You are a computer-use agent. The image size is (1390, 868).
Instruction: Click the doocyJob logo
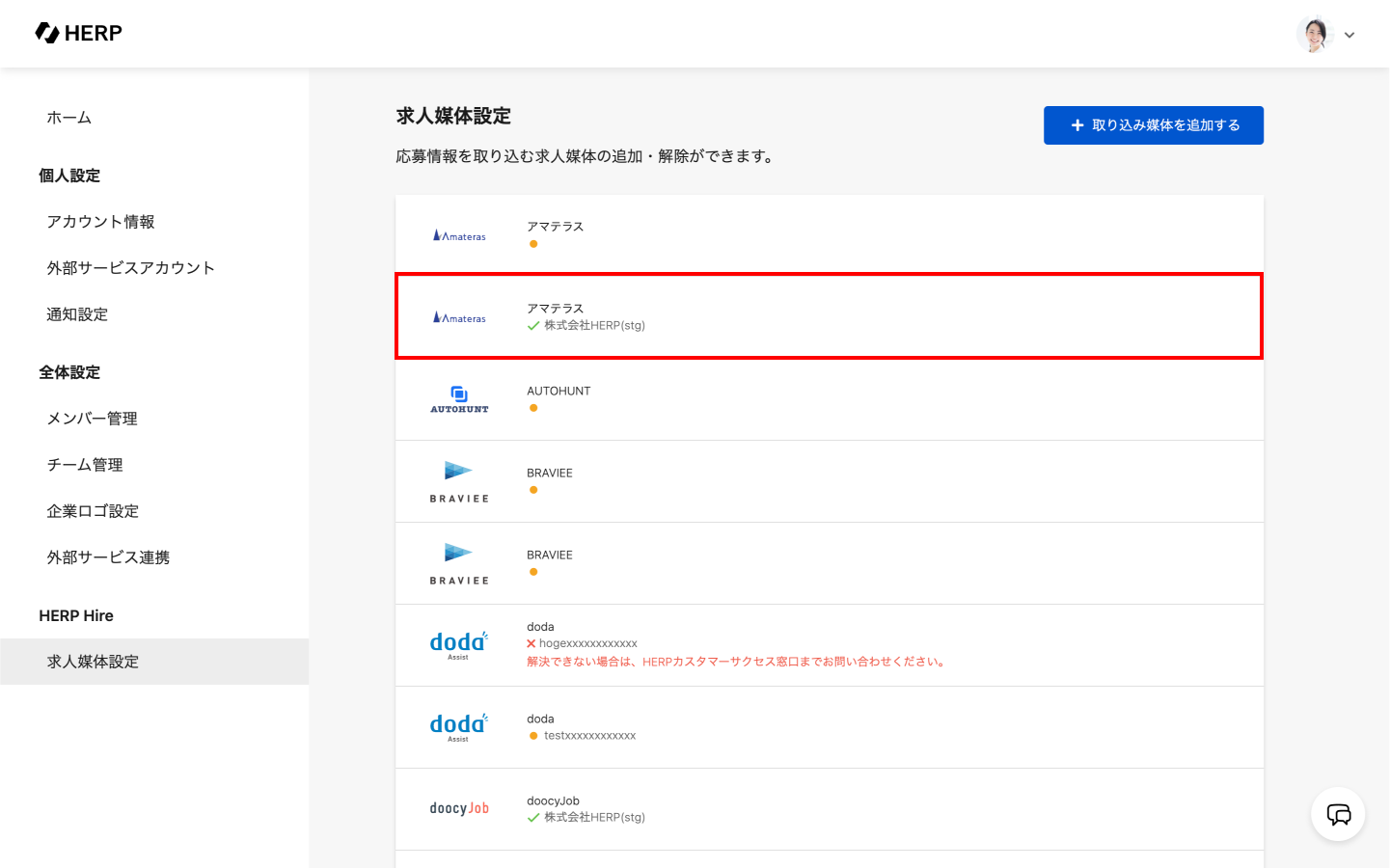[x=459, y=808]
